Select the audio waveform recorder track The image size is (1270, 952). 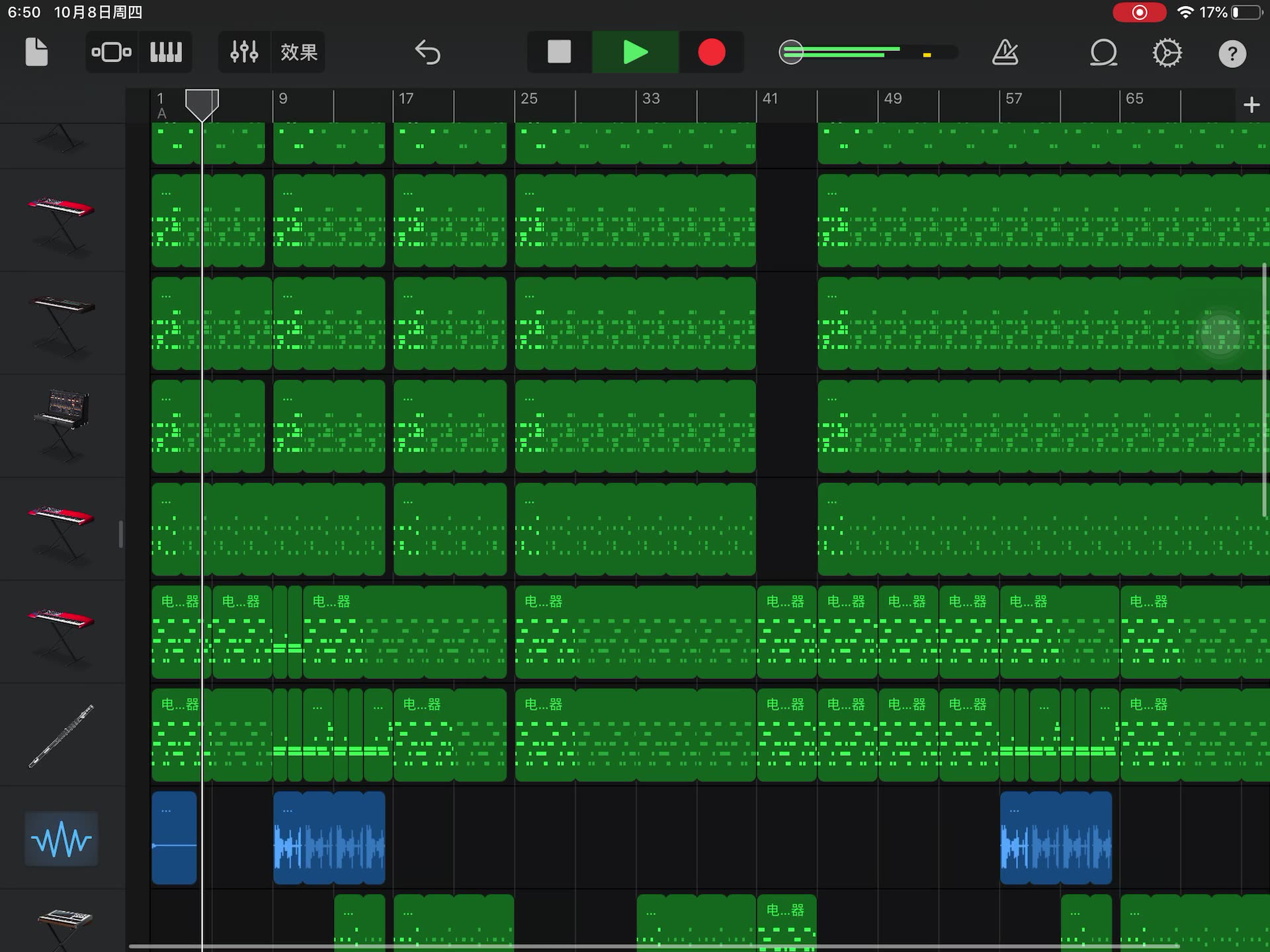coord(62,838)
